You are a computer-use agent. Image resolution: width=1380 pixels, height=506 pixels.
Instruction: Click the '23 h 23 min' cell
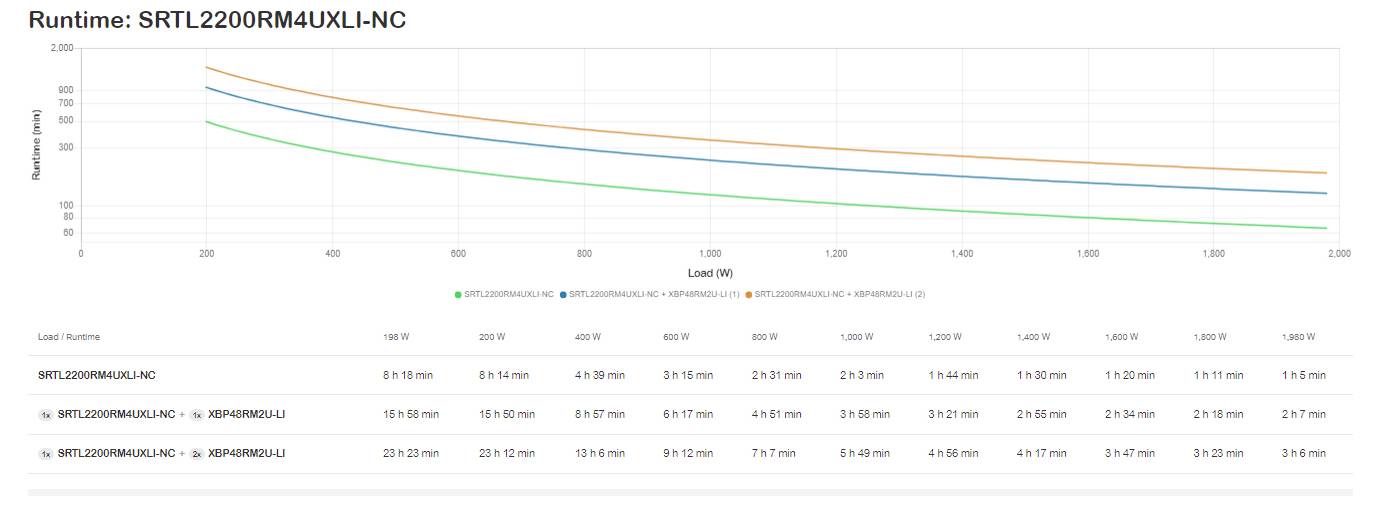(x=411, y=453)
